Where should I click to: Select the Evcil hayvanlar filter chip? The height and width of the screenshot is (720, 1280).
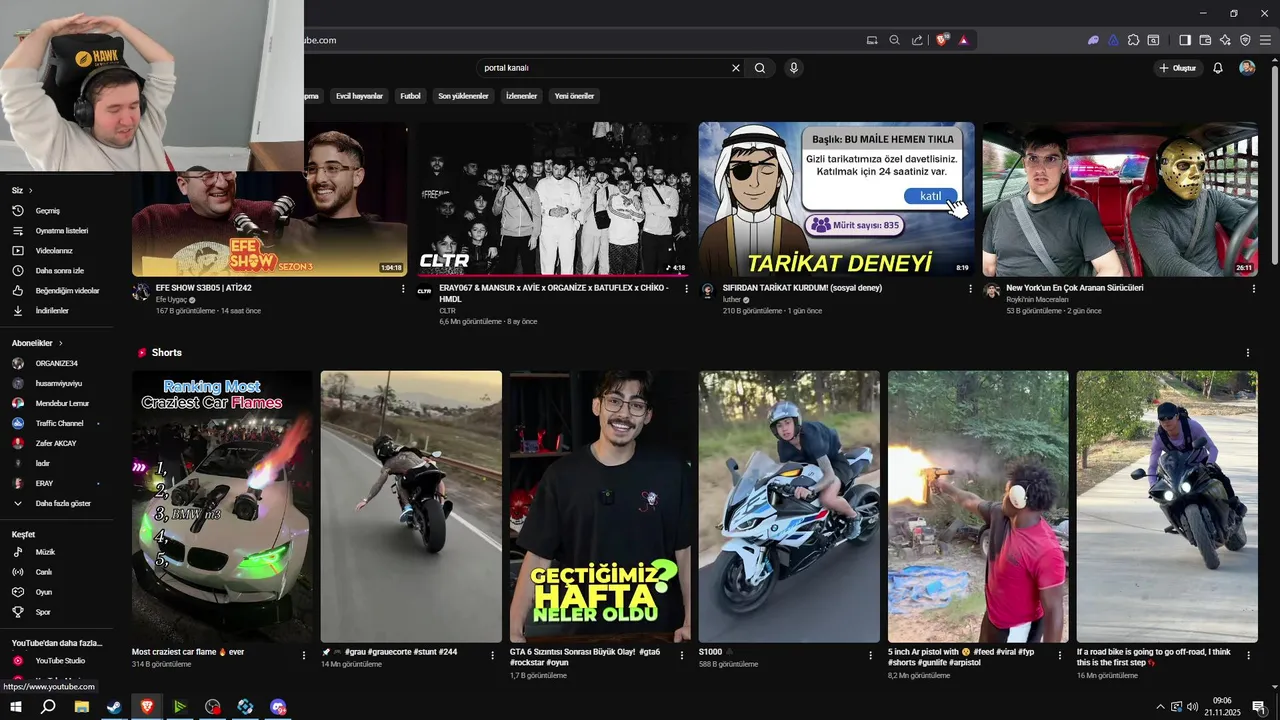click(x=359, y=96)
